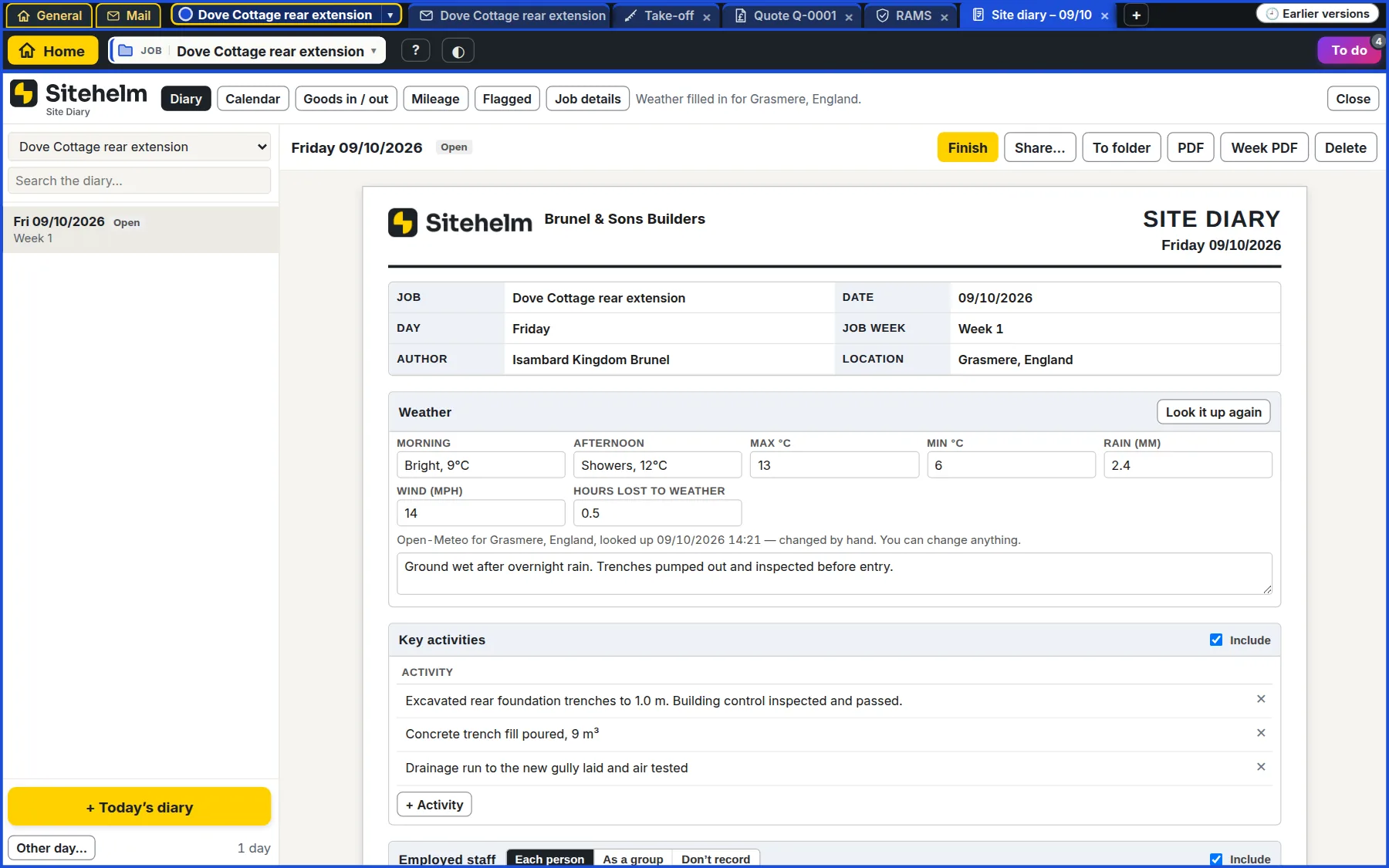Add a new tab with plus button

click(x=1136, y=15)
